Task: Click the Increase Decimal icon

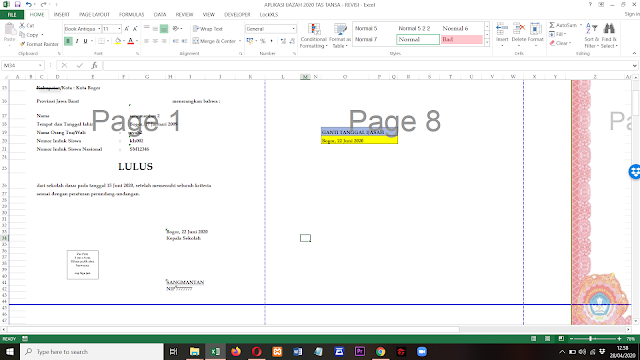Action: pyautogui.click(x=283, y=41)
